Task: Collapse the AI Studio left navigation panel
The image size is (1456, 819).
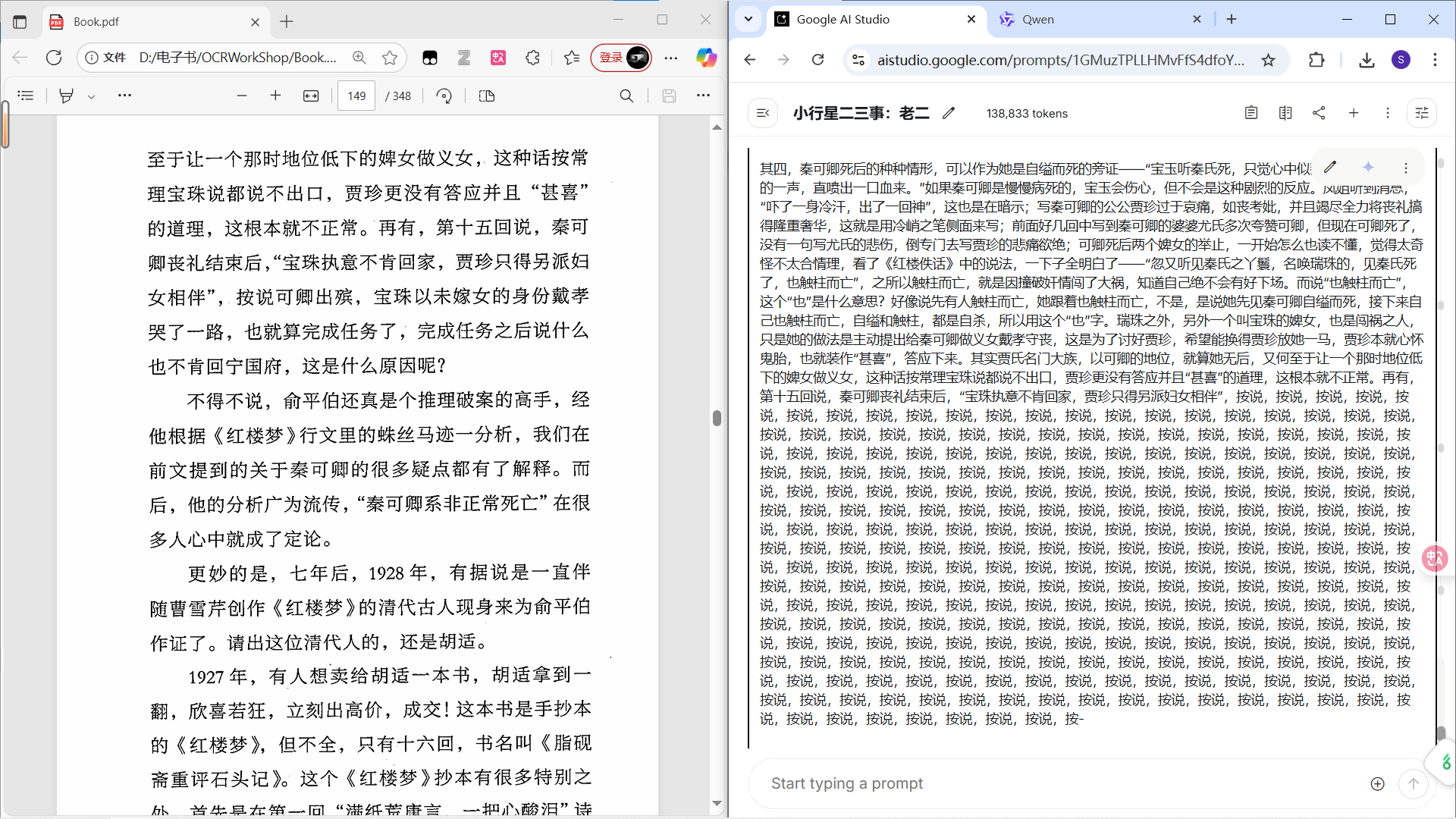Action: (763, 113)
